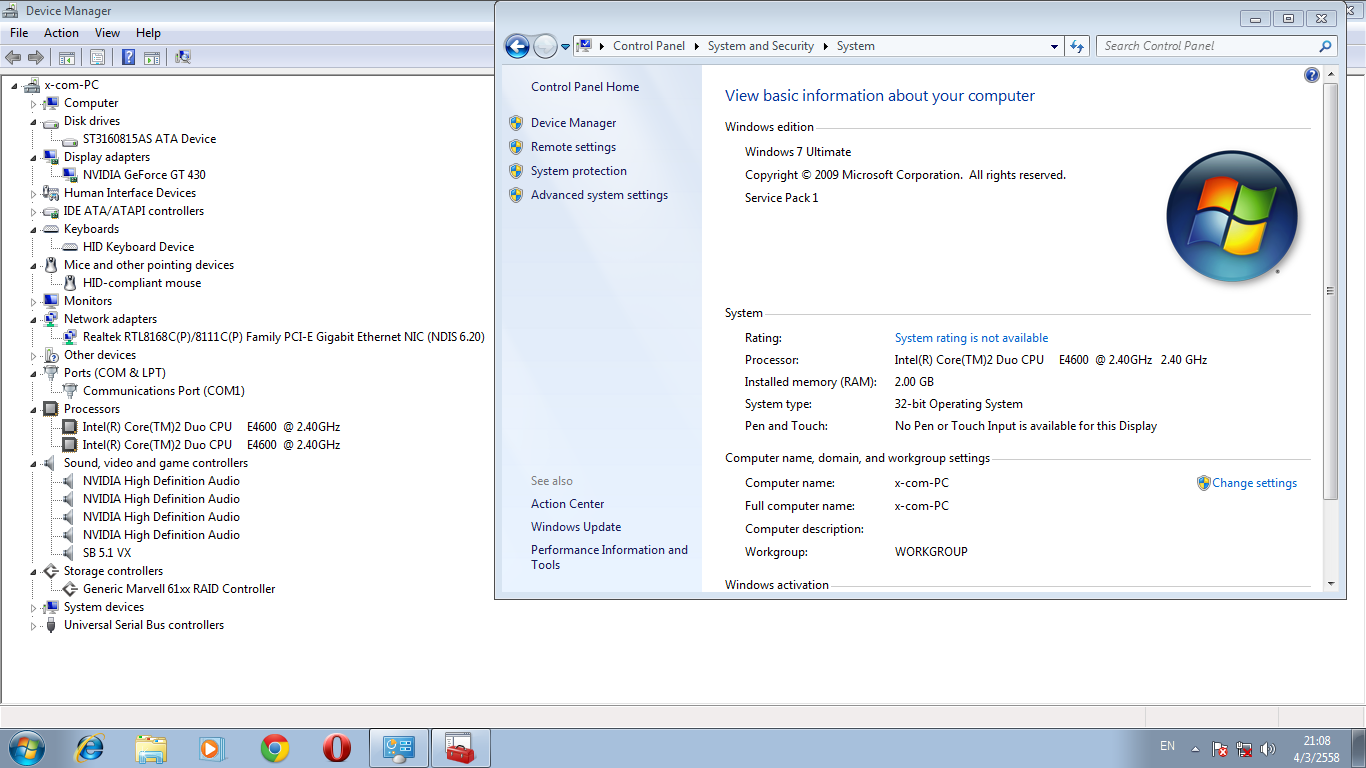Open the Windows Update link
The image size is (1366, 768).
tap(576, 527)
